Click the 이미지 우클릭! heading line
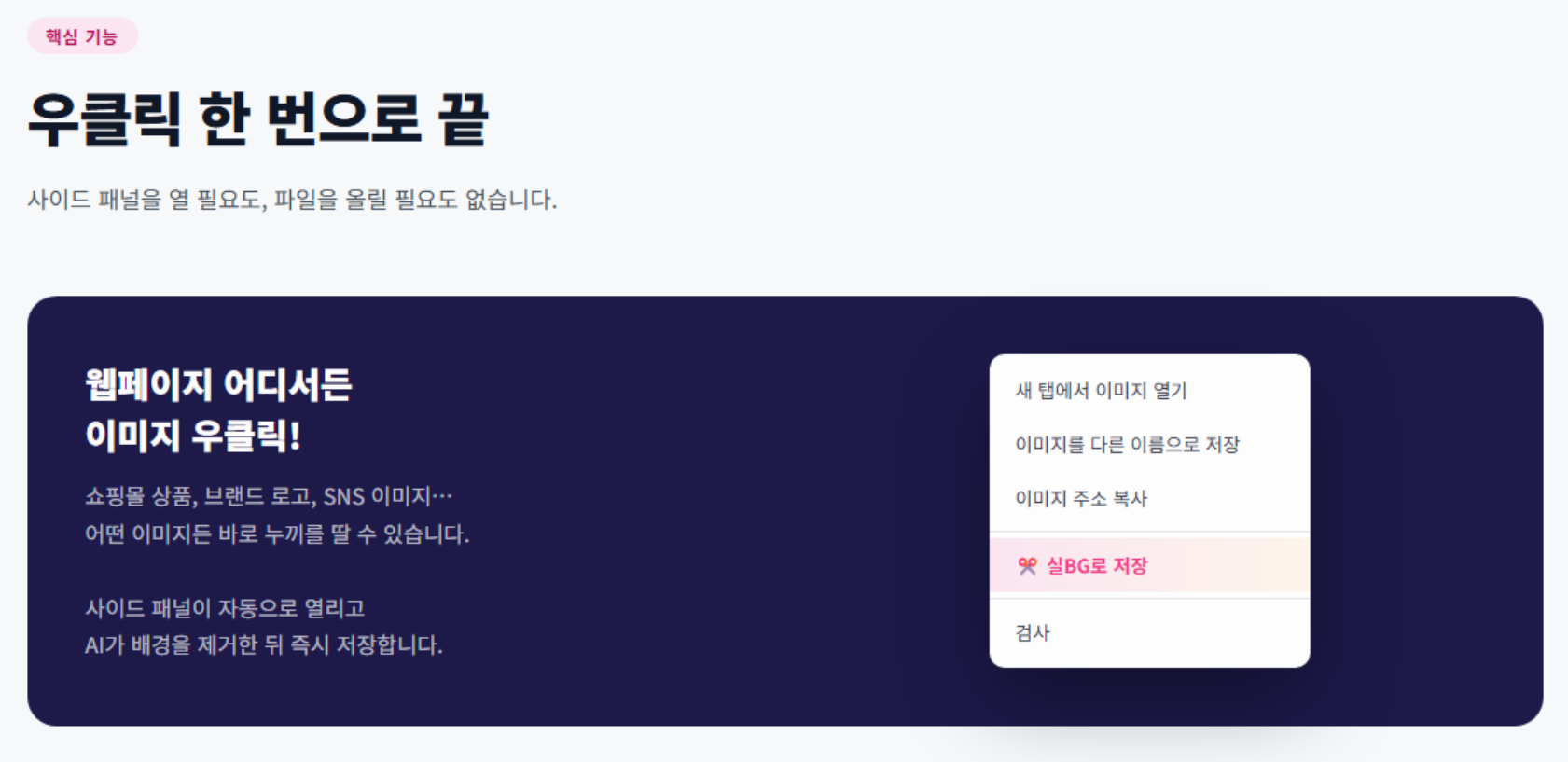 point(193,436)
